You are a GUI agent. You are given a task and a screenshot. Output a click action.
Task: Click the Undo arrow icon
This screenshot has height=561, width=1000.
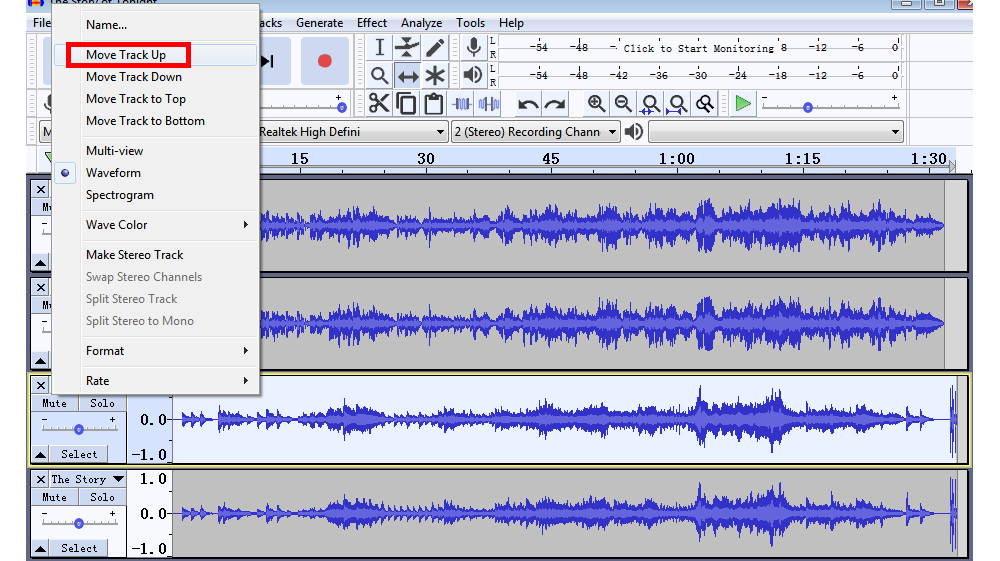(527, 104)
